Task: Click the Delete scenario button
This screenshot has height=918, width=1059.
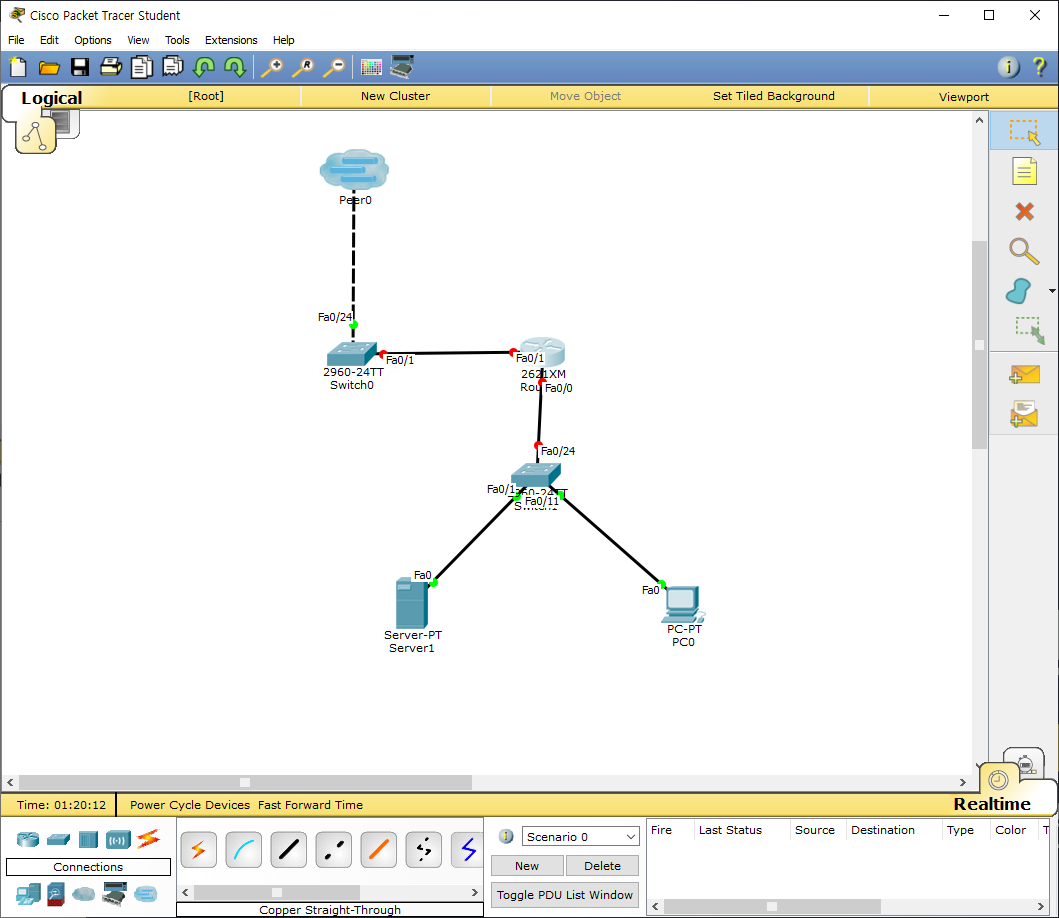Action: pos(602,865)
